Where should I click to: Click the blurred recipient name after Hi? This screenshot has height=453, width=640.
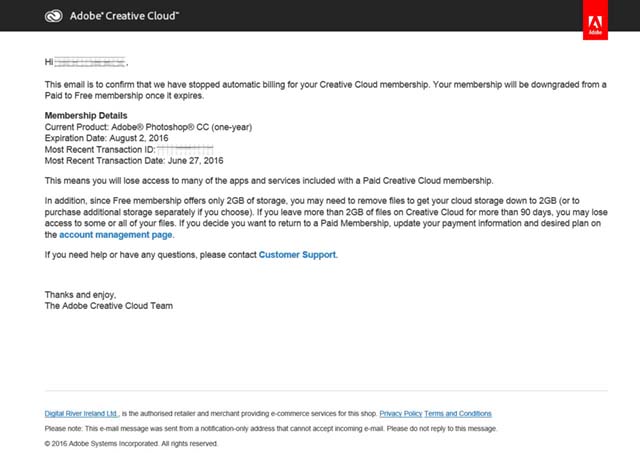[x=90, y=62]
